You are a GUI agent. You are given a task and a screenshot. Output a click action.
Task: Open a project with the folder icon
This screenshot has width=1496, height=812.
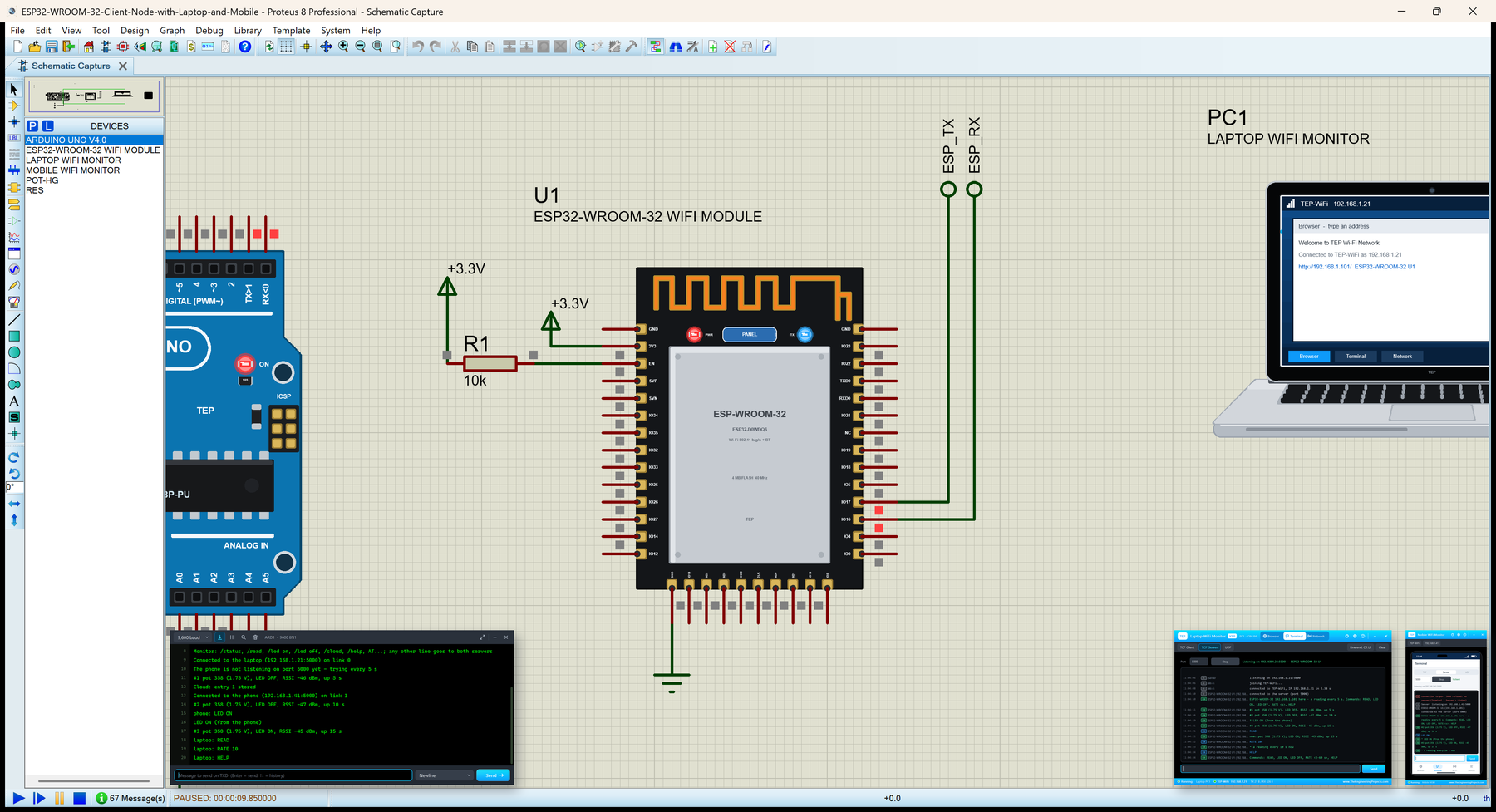coord(34,47)
